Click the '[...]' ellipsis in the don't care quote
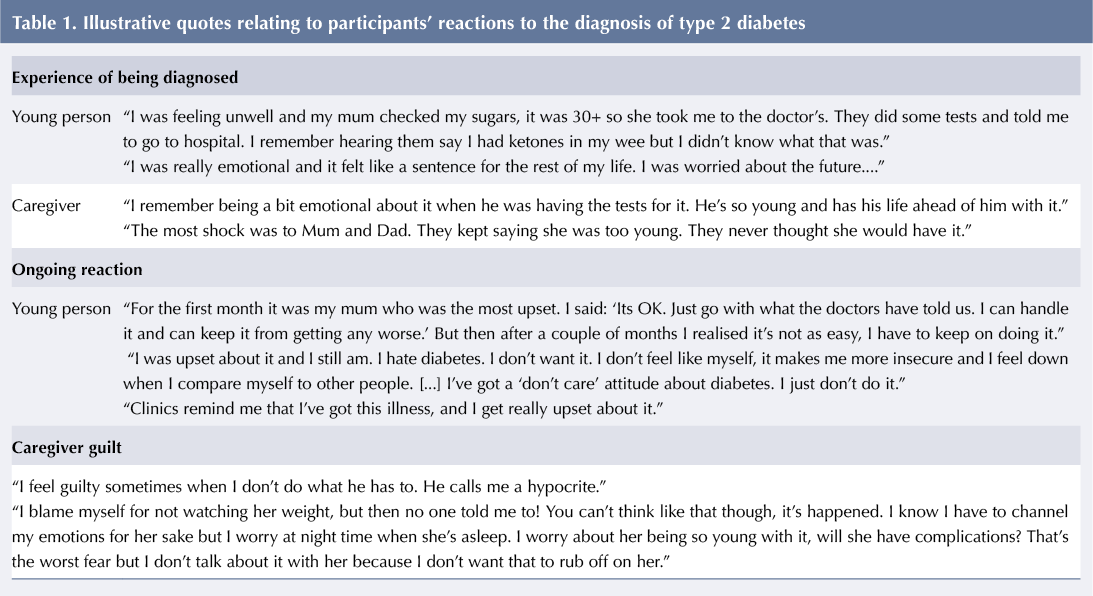 coord(430,384)
